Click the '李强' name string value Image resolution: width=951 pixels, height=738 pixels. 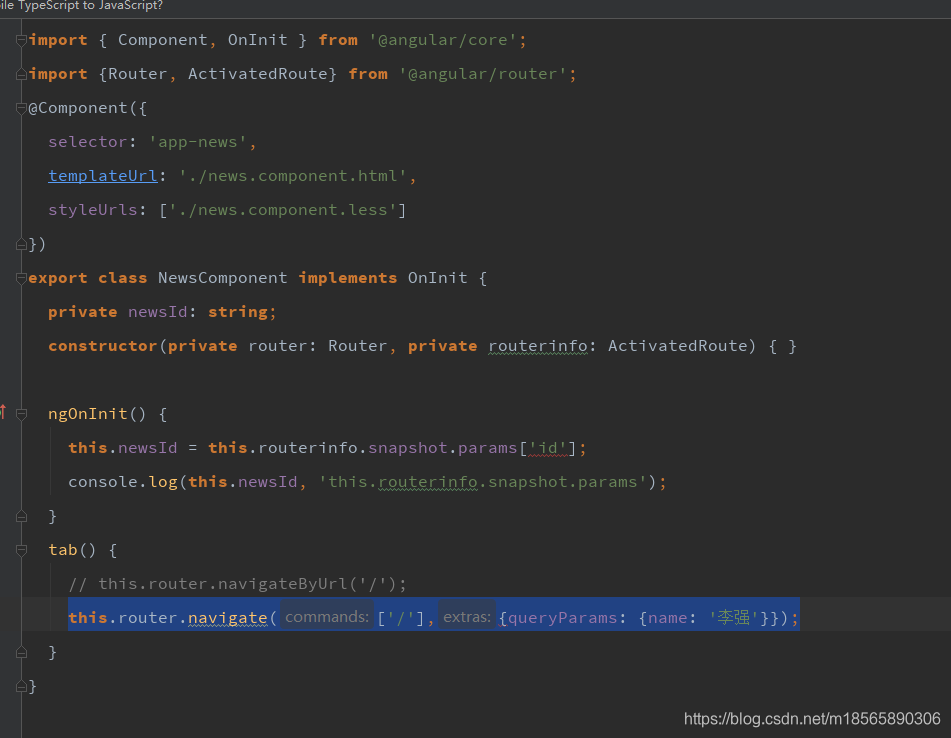[733, 617]
